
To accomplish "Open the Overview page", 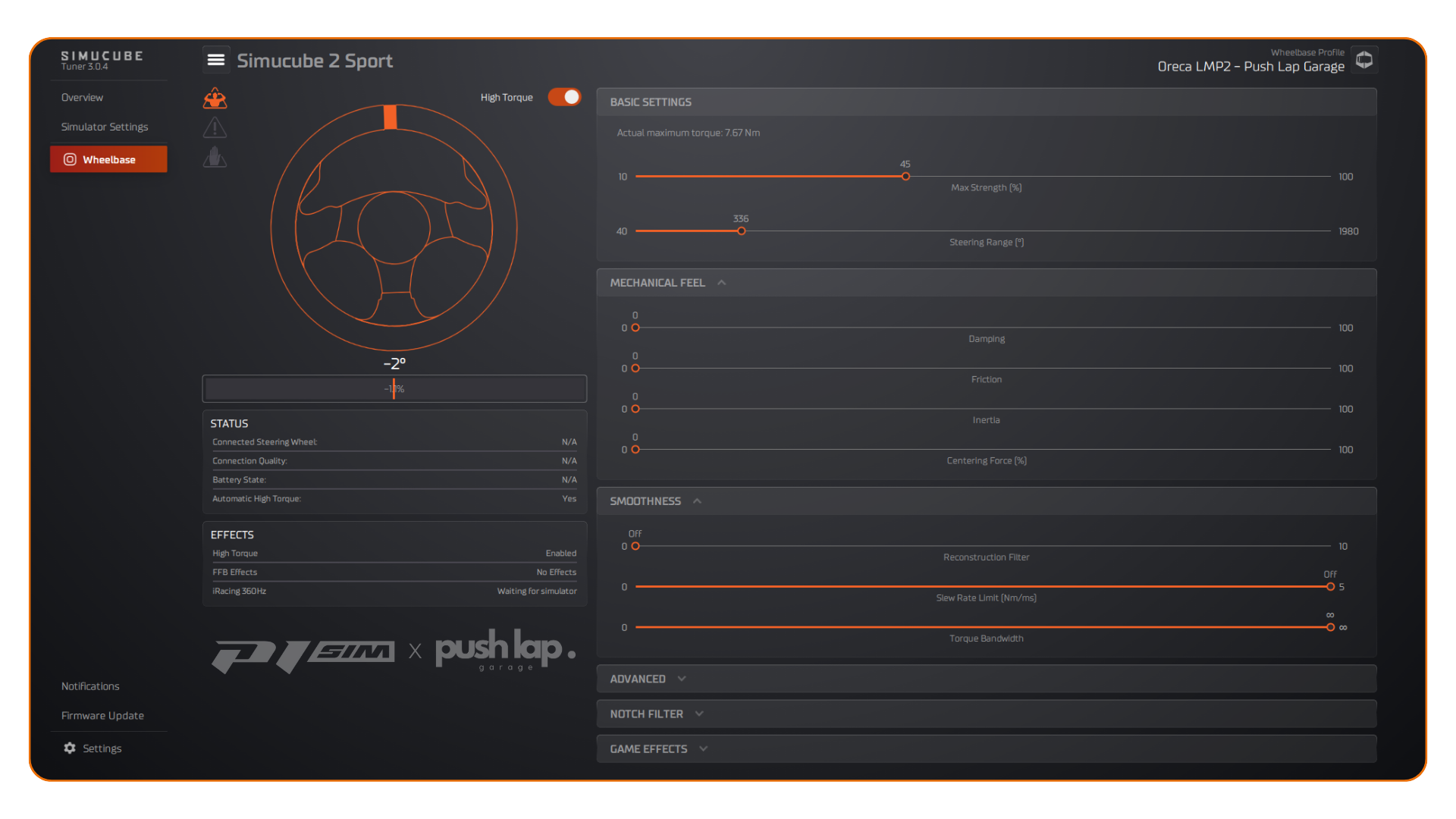I will (82, 97).
